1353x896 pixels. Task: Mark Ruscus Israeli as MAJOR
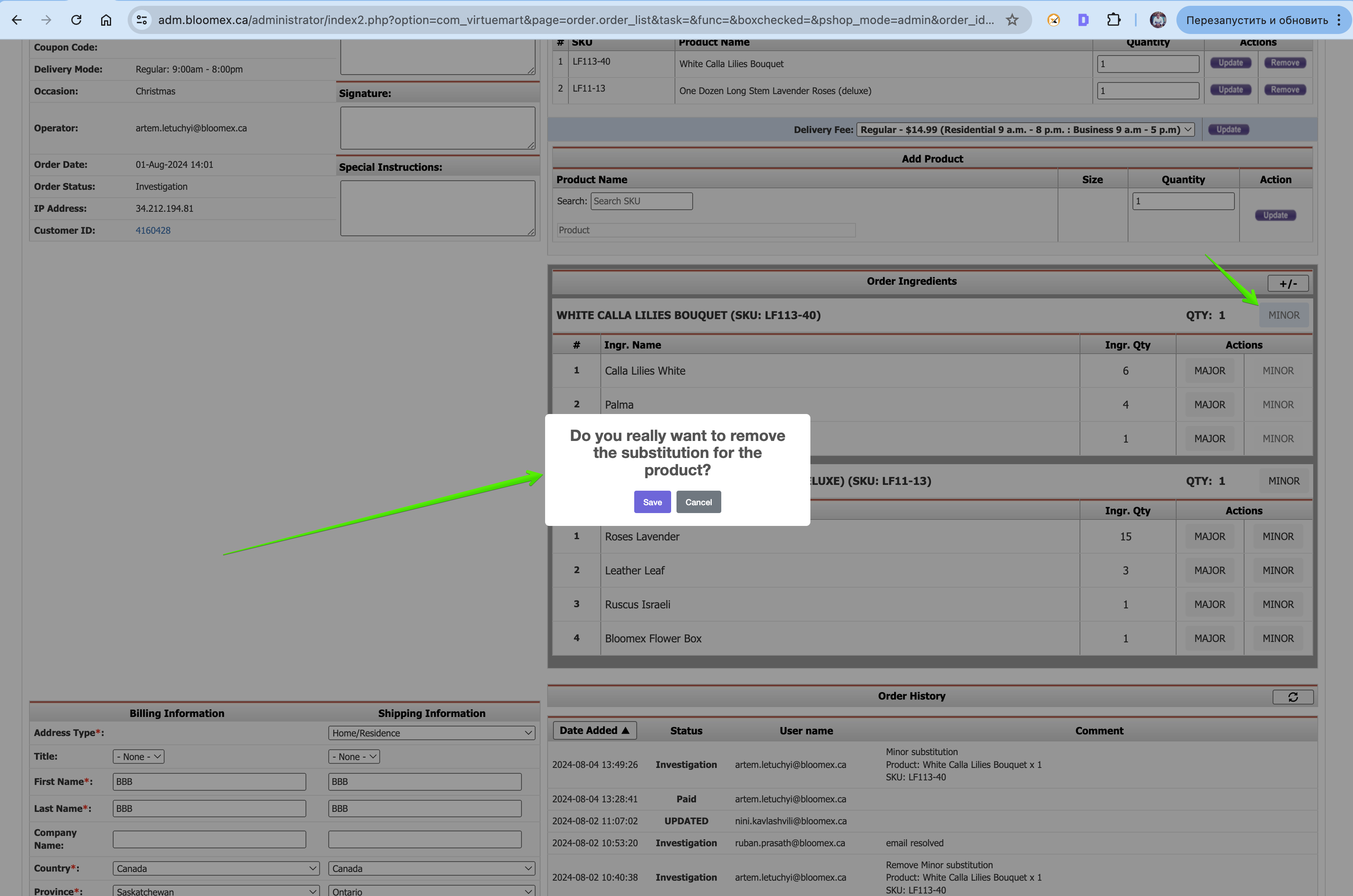(x=1210, y=605)
